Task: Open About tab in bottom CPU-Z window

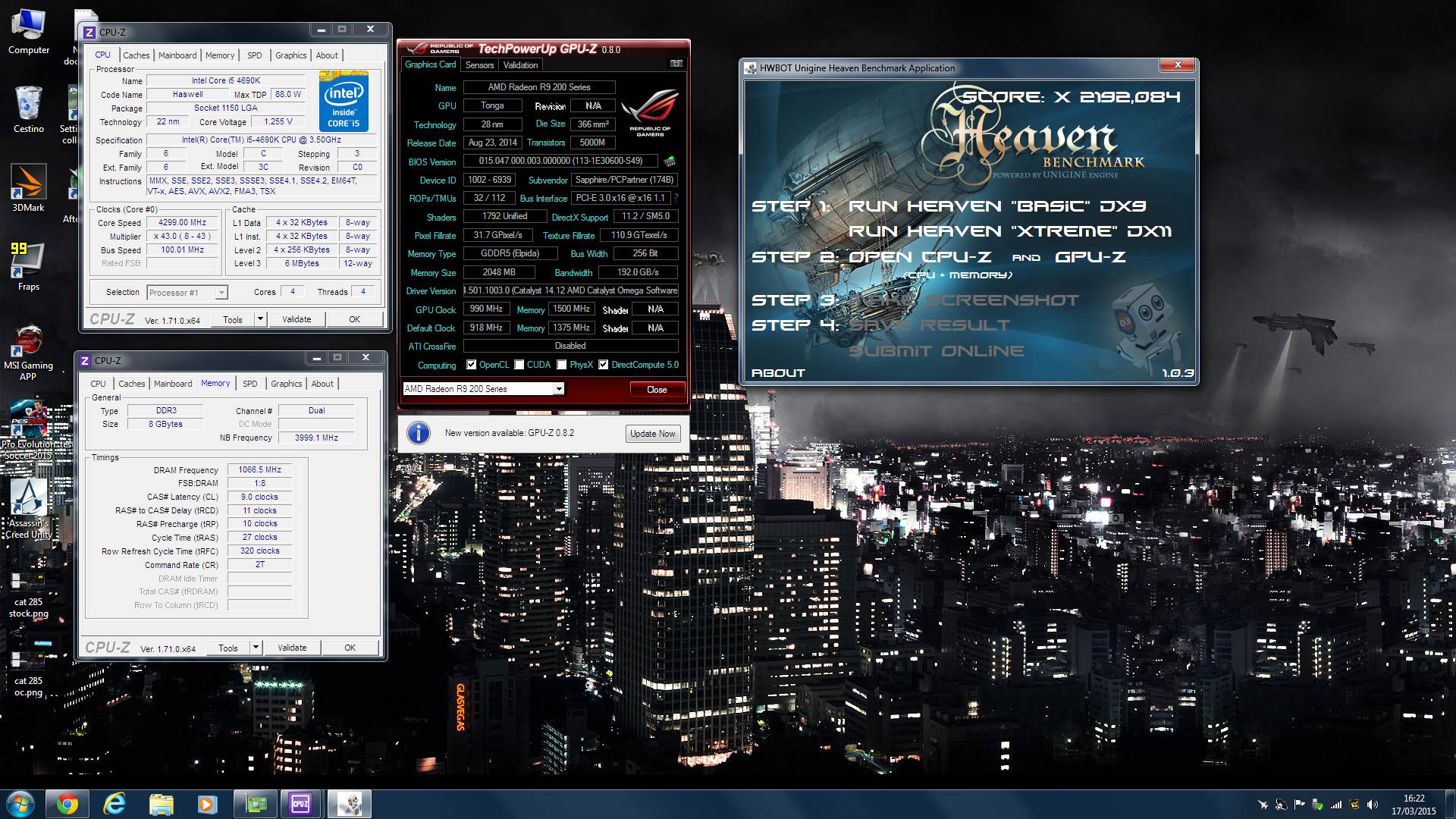Action: click(322, 384)
